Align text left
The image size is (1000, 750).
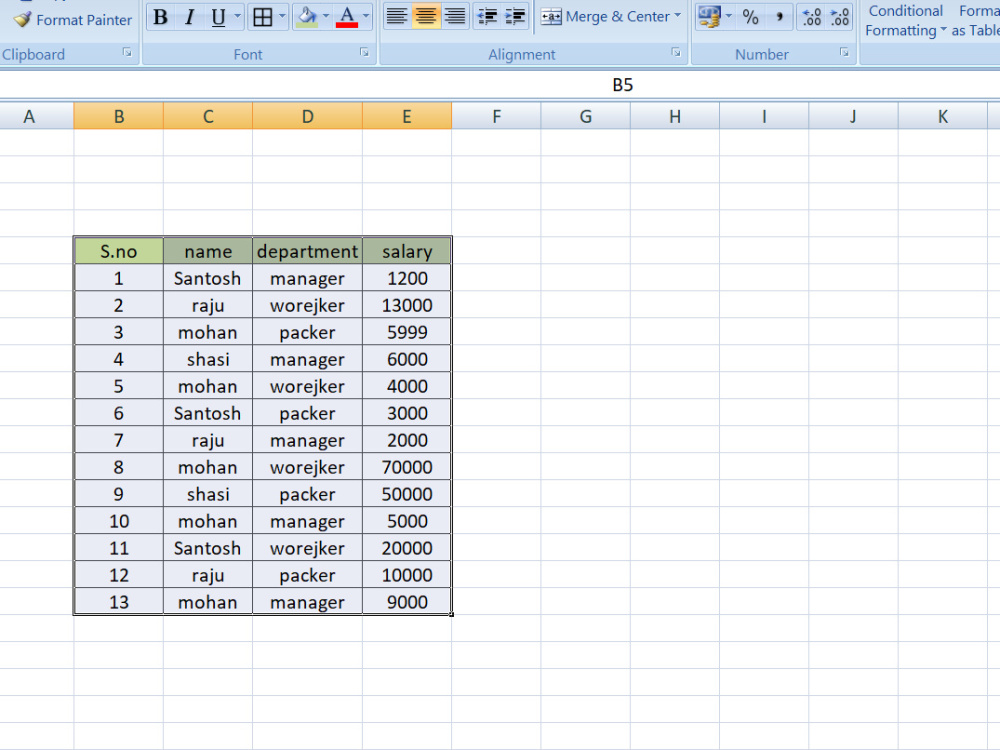tap(397, 17)
